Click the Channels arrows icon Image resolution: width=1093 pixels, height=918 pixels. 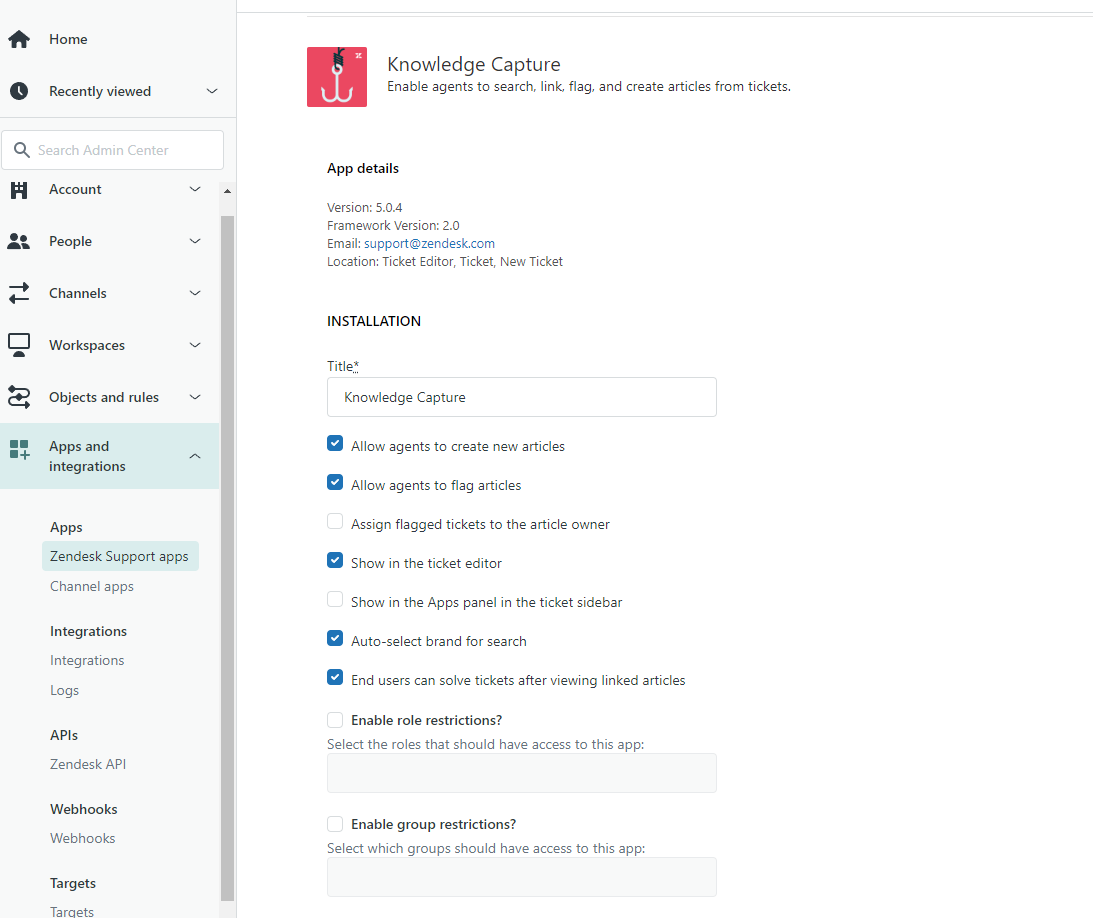pyautogui.click(x=19, y=293)
